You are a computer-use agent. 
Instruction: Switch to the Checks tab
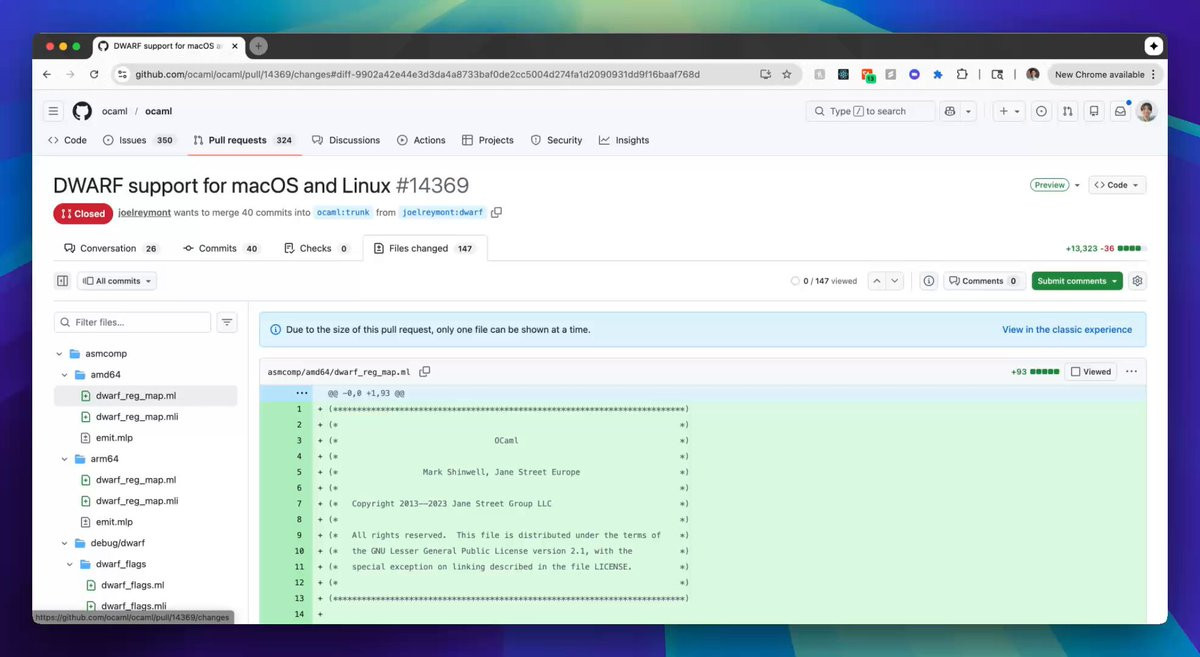pyautogui.click(x=317, y=248)
